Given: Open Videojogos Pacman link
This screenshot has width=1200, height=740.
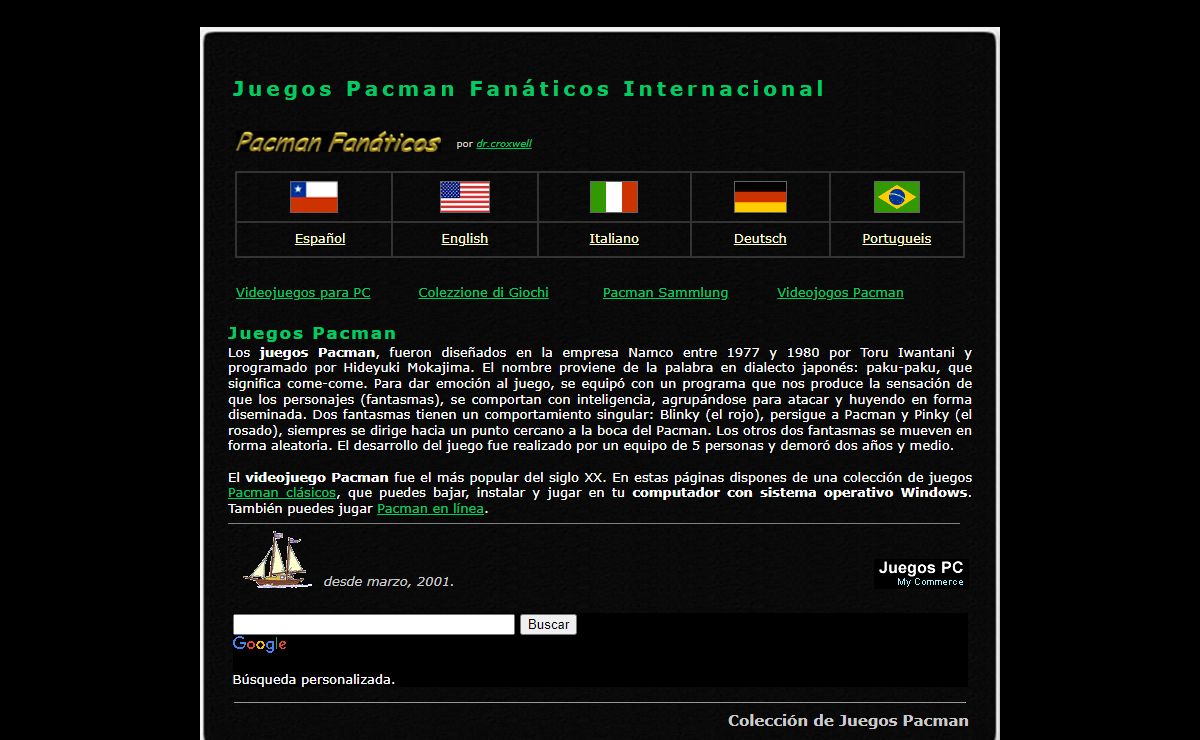Looking at the screenshot, I should point(840,293).
